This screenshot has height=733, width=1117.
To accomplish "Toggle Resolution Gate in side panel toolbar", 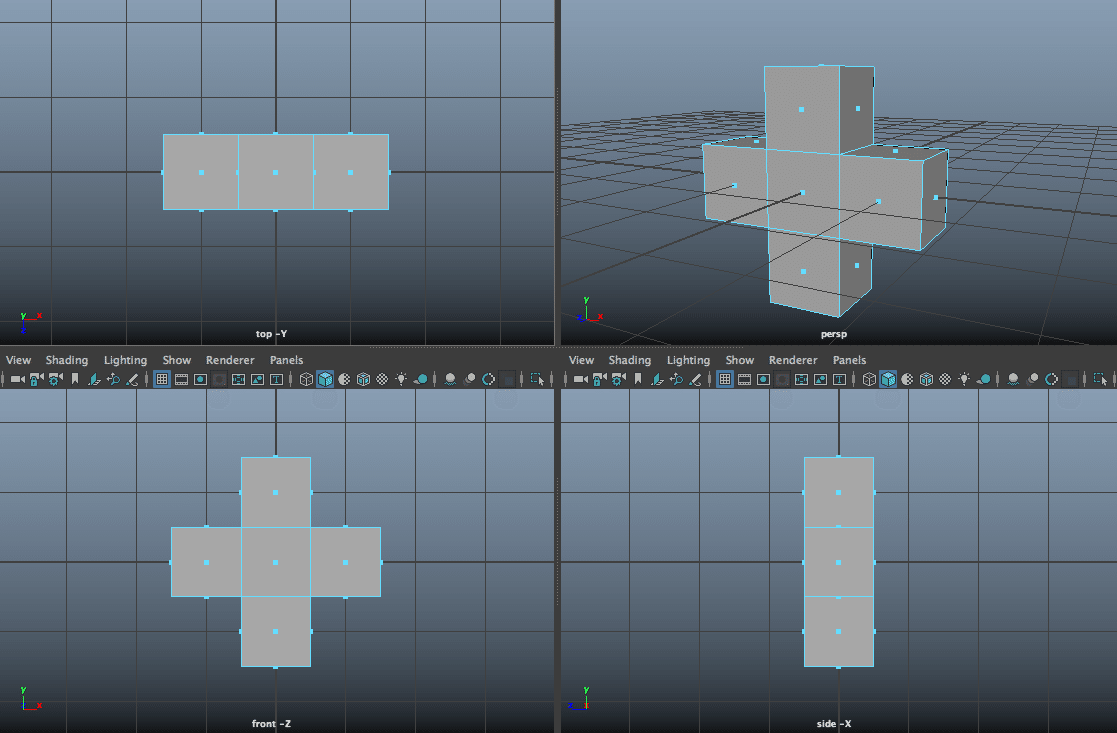I will 763,379.
